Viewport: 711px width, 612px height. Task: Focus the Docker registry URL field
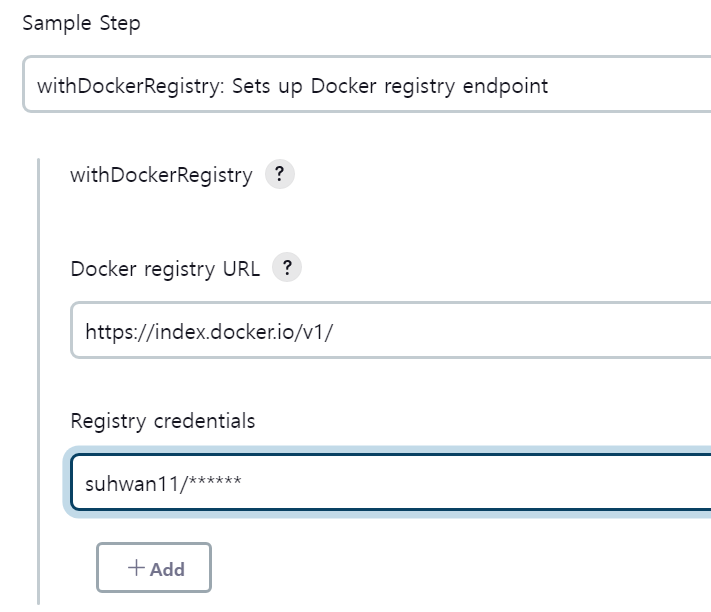click(391, 330)
